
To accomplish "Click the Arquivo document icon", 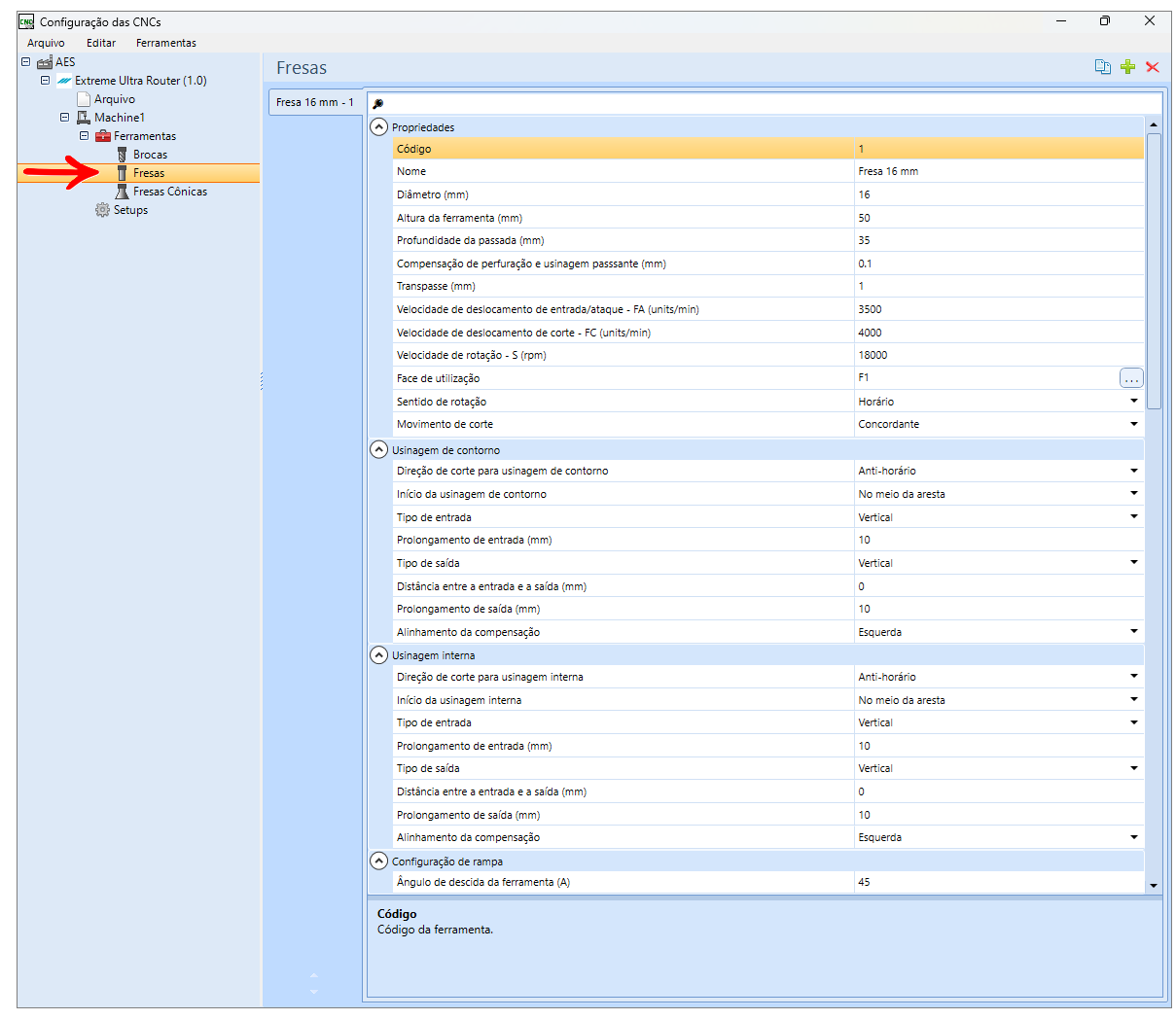I will [84, 99].
